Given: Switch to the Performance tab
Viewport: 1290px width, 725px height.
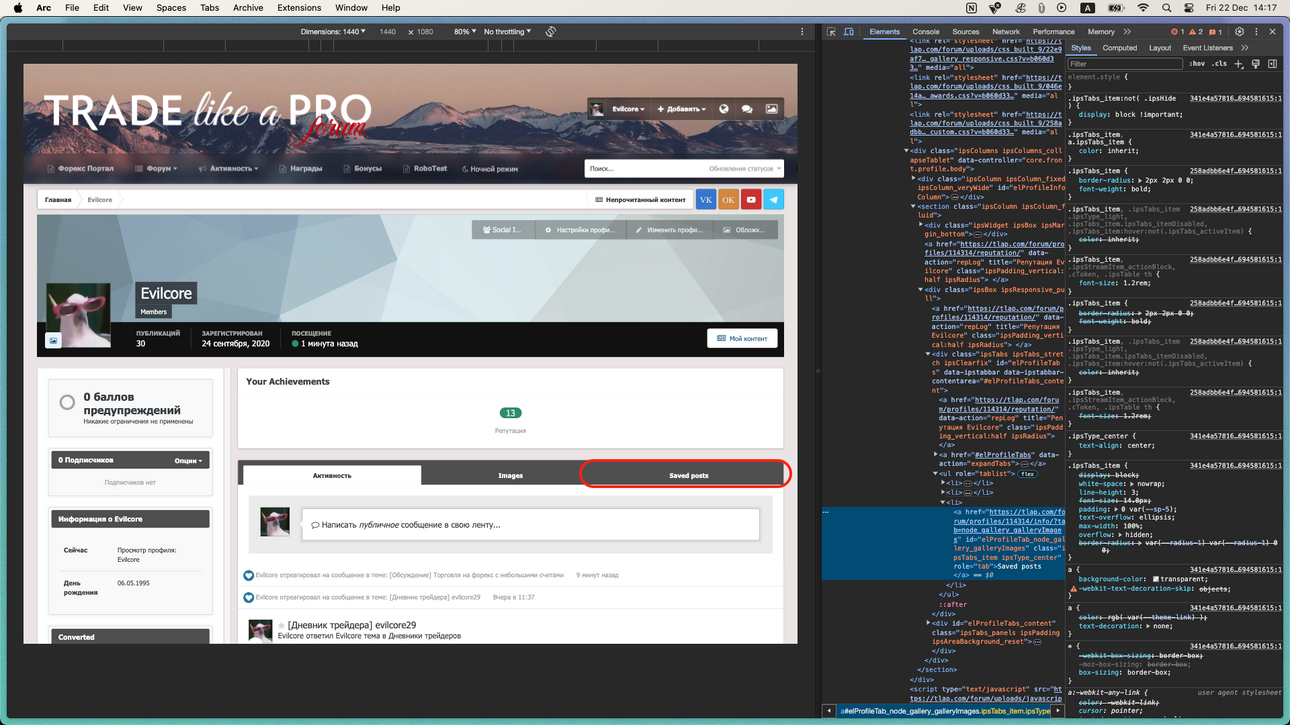Looking at the screenshot, I should click(1053, 32).
